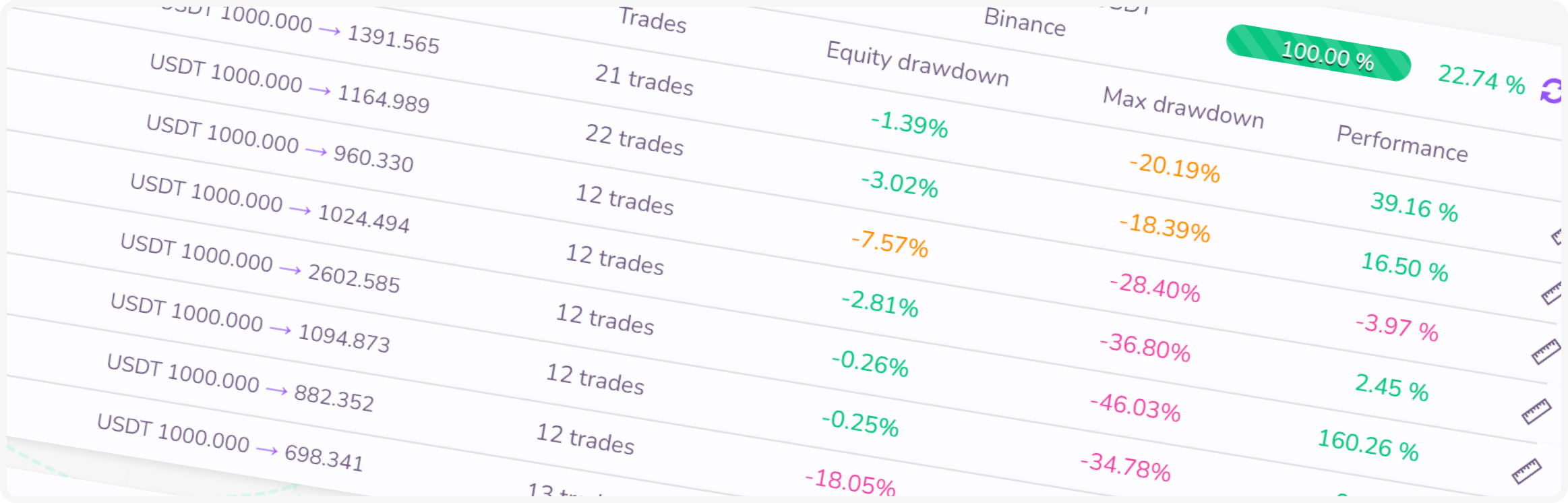
Task: Select the Binance exchange label
Action: point(1025,22)
